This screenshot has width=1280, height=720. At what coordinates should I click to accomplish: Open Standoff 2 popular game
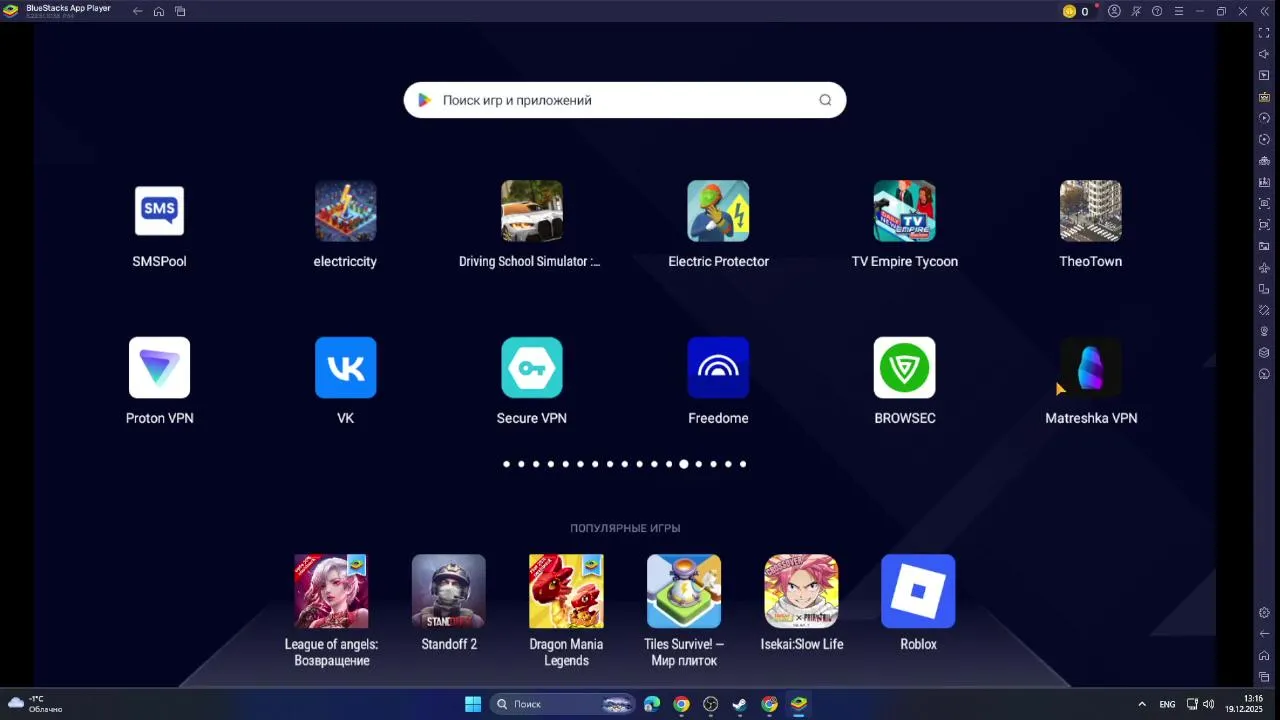449,591
